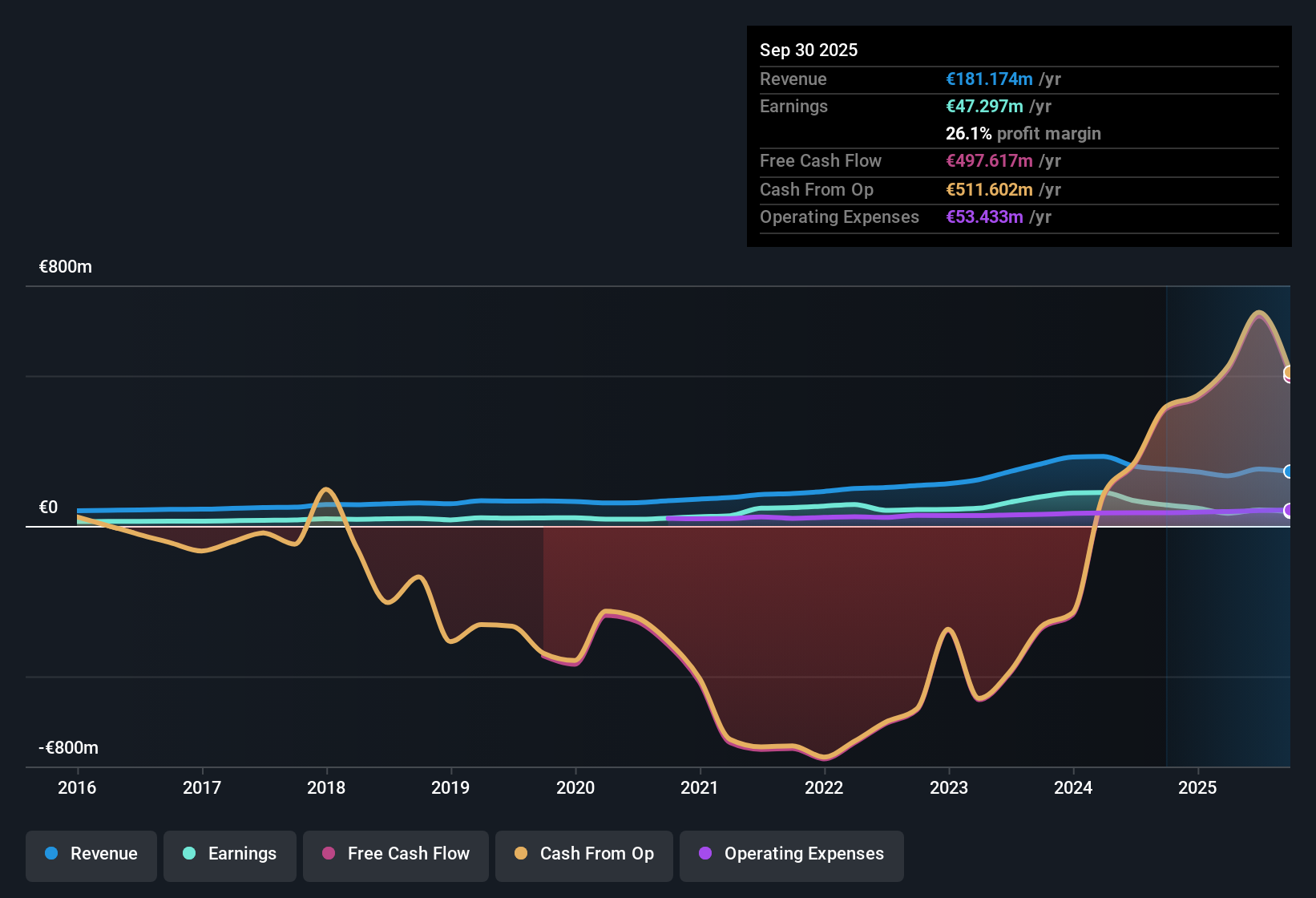The image size is (1316, 898).
Task: Hide the Free Cash Flow series
Action: tap(396, 854)
